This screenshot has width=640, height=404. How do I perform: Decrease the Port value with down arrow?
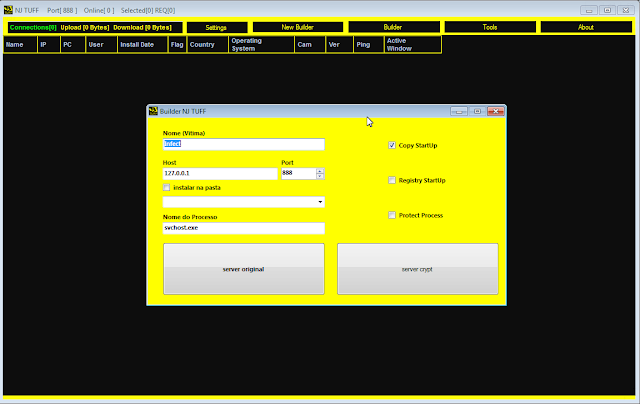(x=320, y=176)
